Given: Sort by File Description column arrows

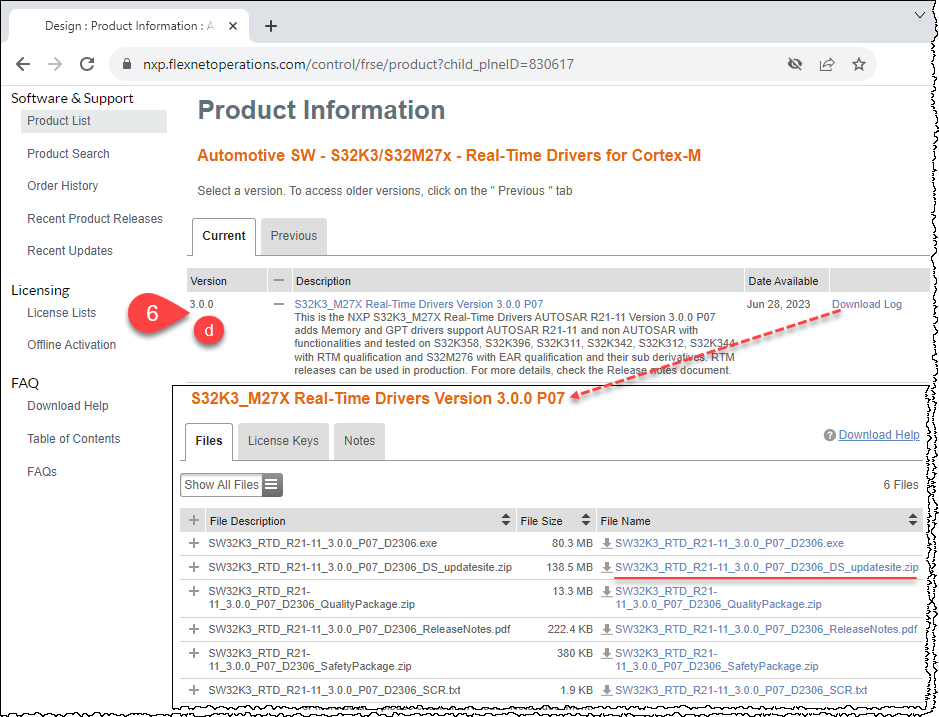Looking at the screenshot, I should click(506, 520).
